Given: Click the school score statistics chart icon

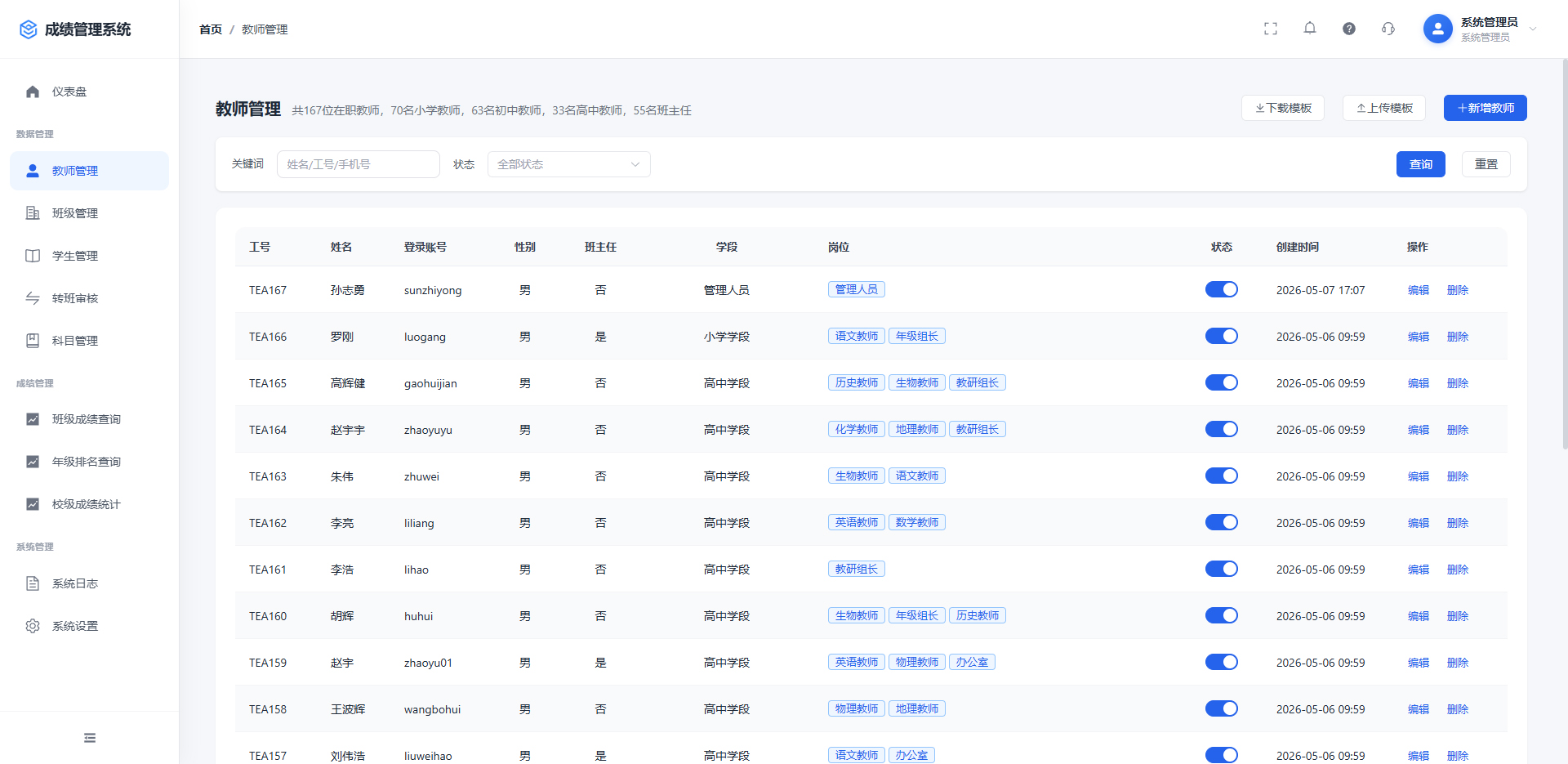Looking at the screenshot, I should pos(33,504).
